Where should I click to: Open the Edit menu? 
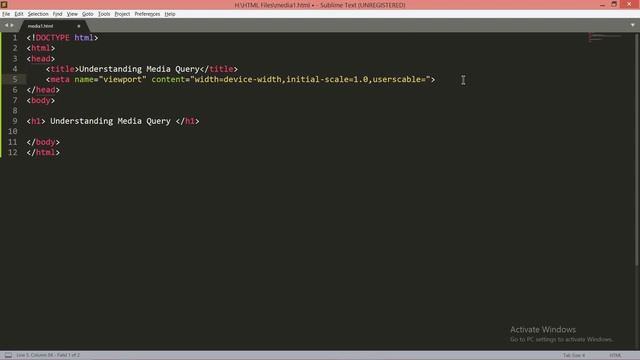coord(19,14)
